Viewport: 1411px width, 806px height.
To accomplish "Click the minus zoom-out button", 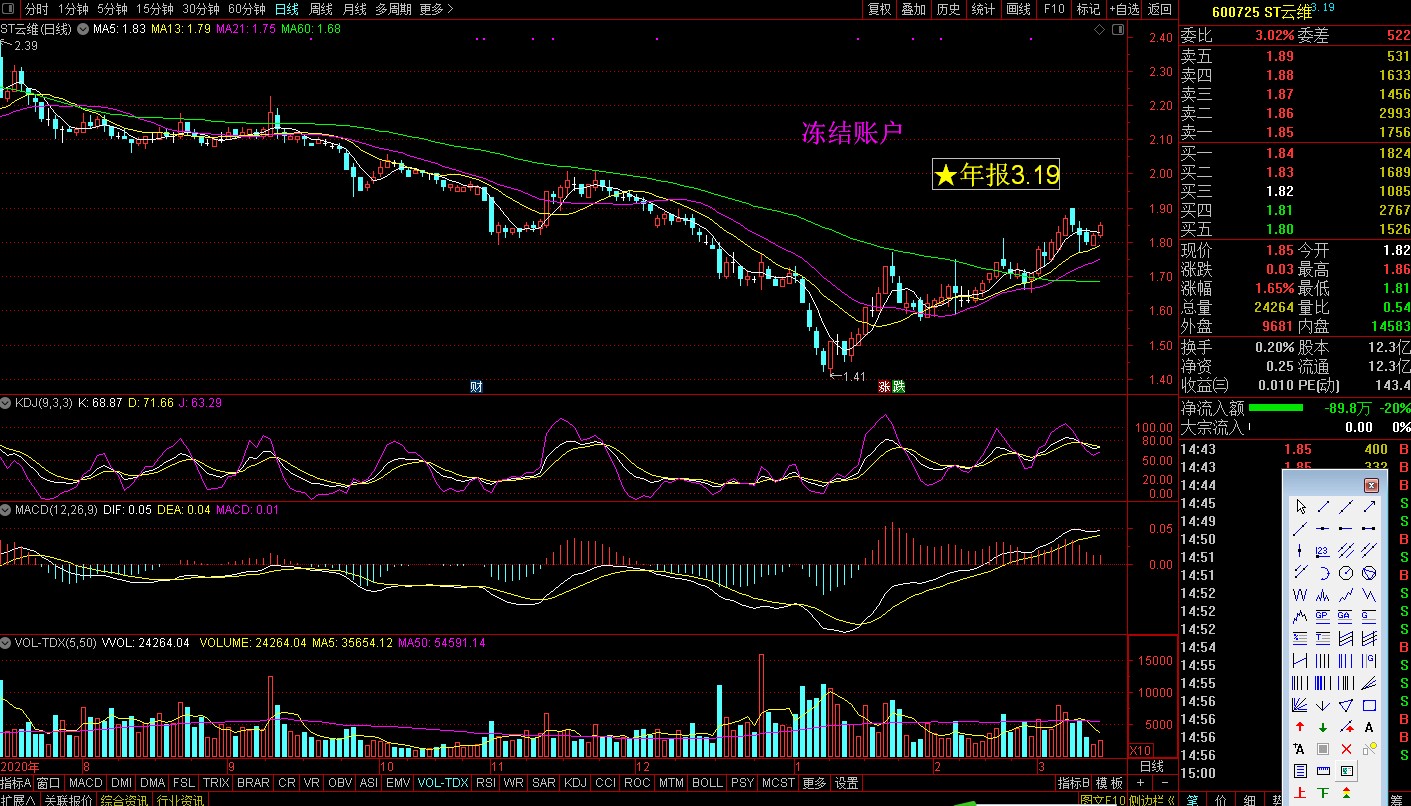I will [x=1165, y=783].
